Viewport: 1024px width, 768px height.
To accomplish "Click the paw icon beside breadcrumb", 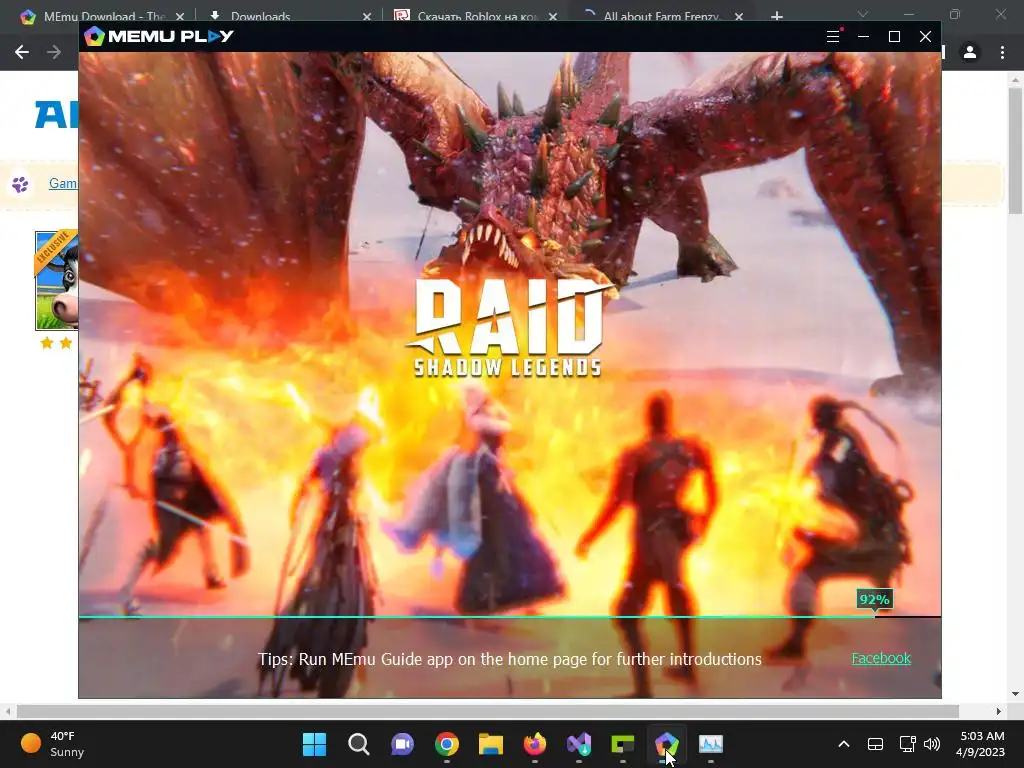I will [x=20, y=185].
